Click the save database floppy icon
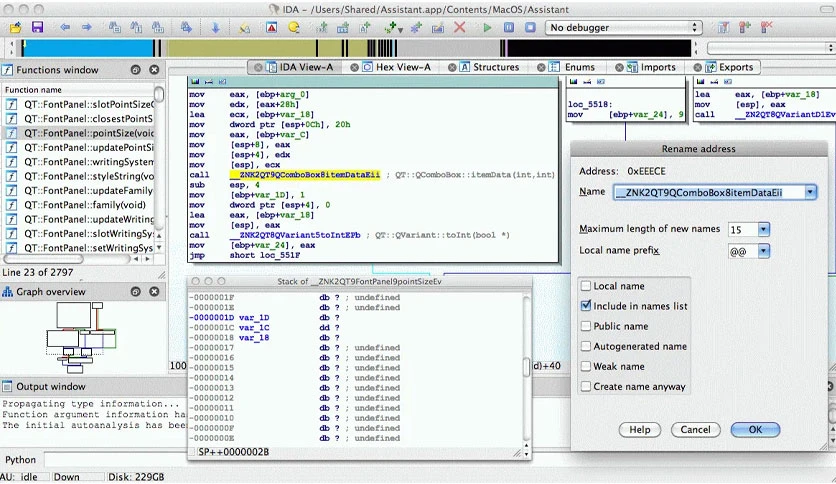The image size is (836, 484). point(37,27)
